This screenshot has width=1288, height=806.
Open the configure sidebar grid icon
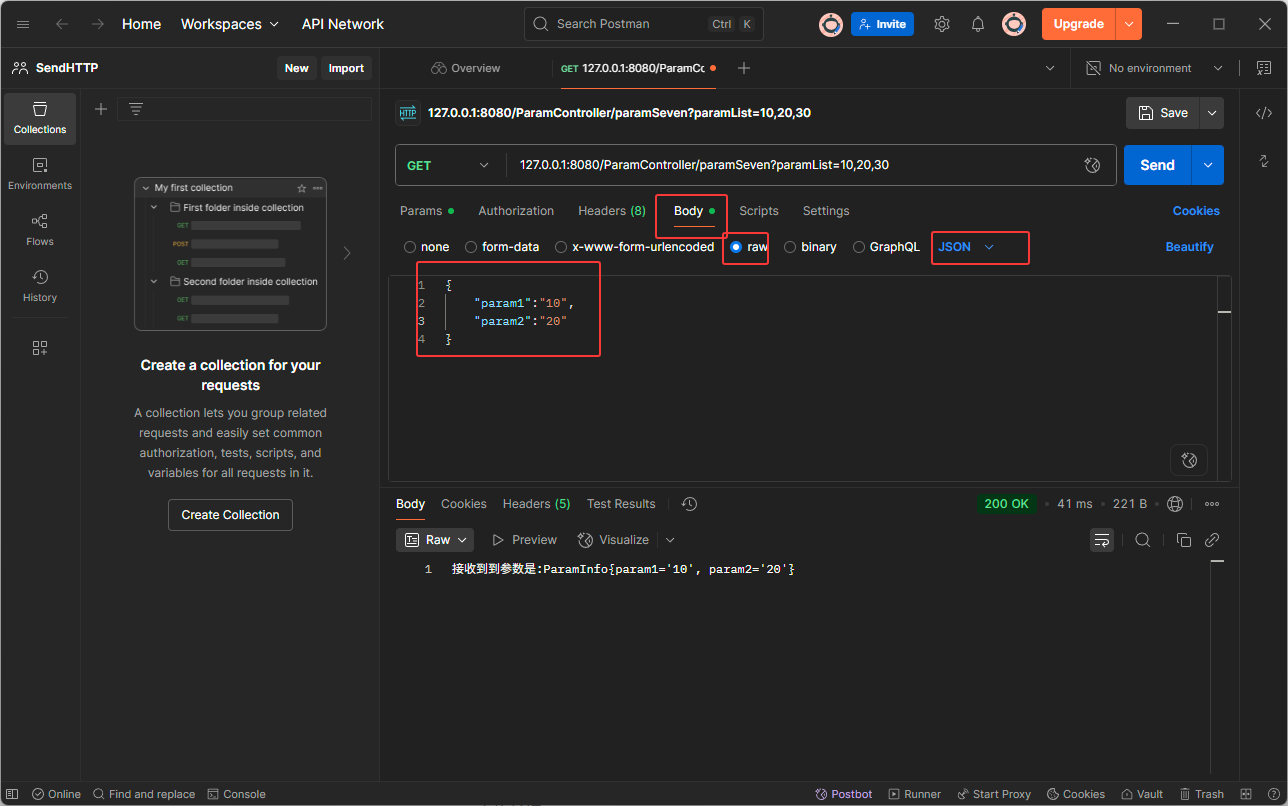40,348
